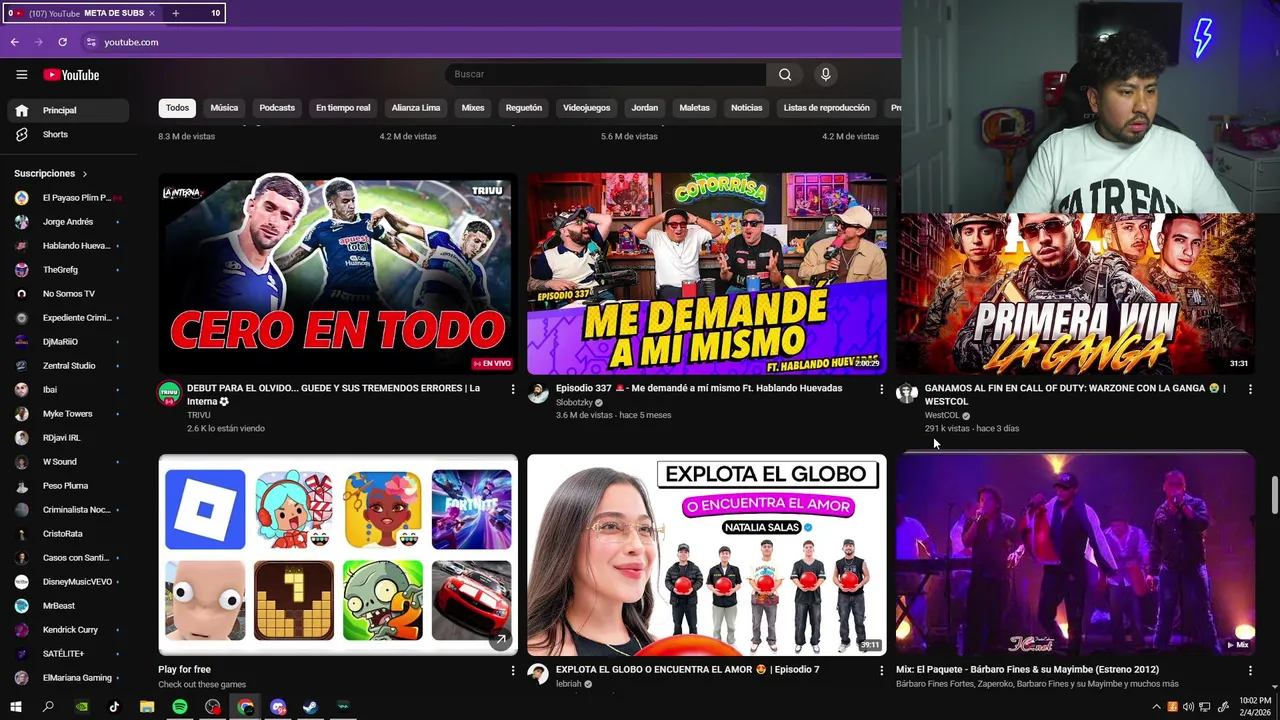1280x720 pixels.
Task: Play the CERO EN TODO video thumbnail
Action: click(338, 273)
